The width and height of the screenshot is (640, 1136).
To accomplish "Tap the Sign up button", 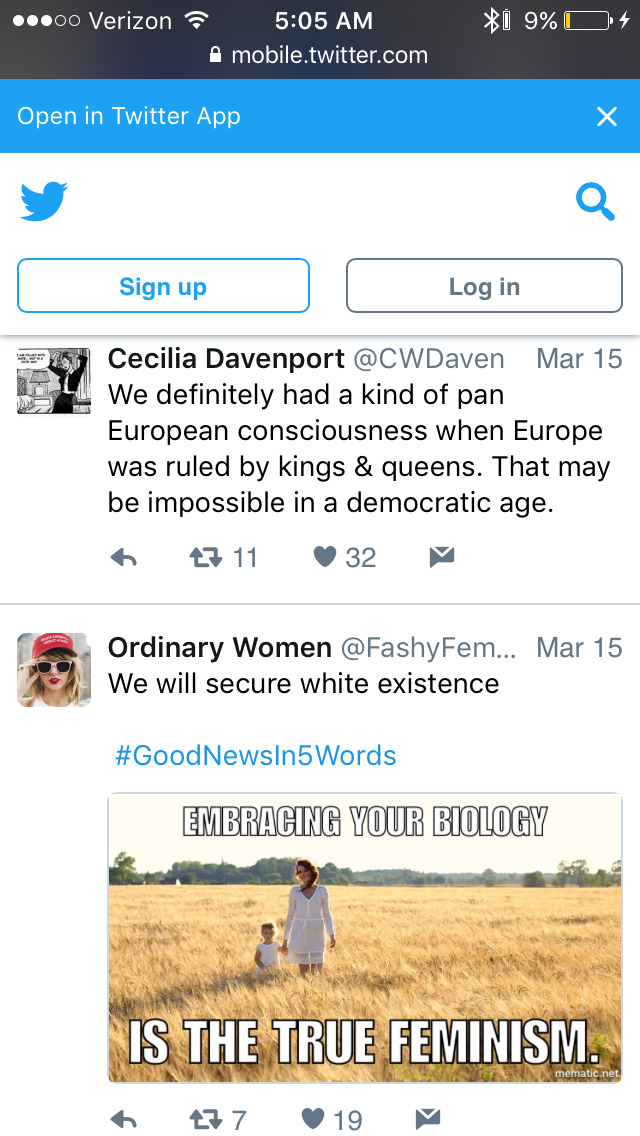I will click(x=163, y=286).
